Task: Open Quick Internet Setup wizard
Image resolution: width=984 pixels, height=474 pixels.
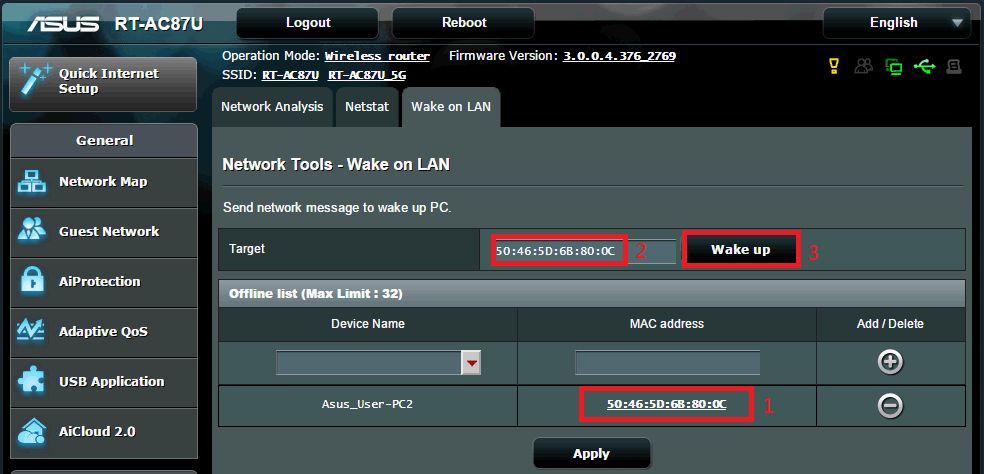Action: [x=103, y=82]
